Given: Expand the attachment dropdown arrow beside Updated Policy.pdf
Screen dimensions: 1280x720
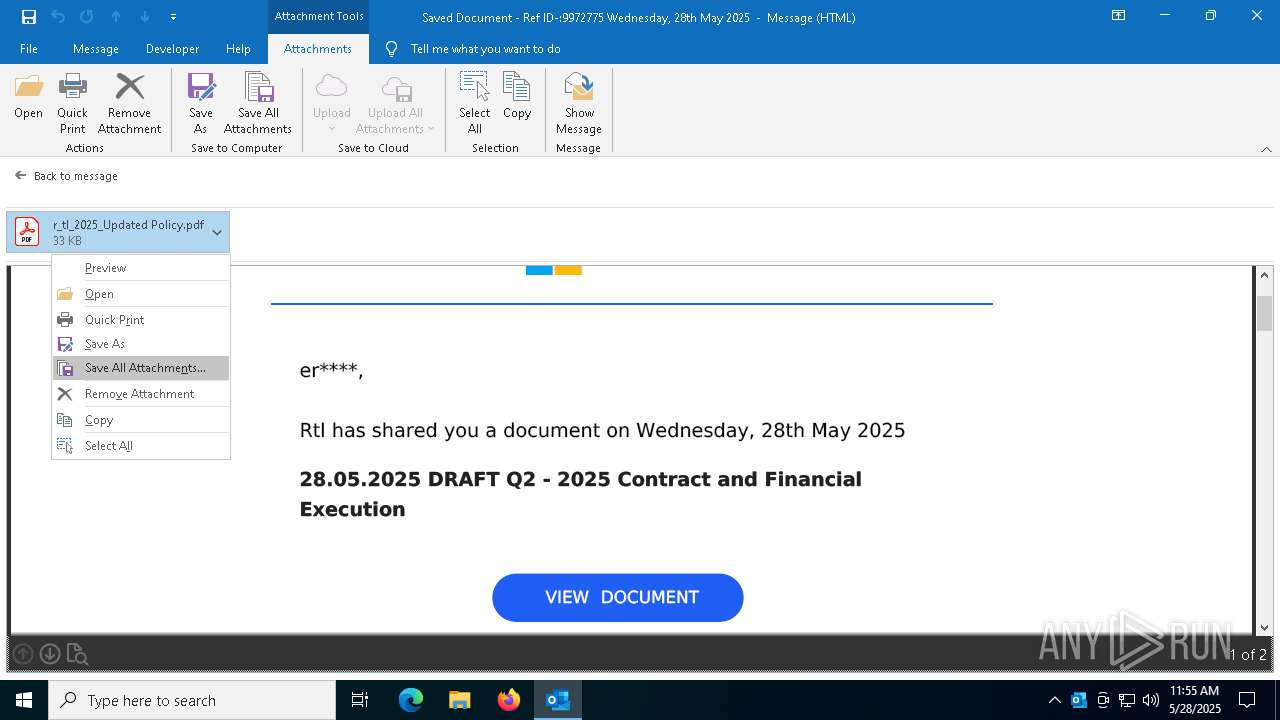Looking at the screenshot, I should click(217, 232).
